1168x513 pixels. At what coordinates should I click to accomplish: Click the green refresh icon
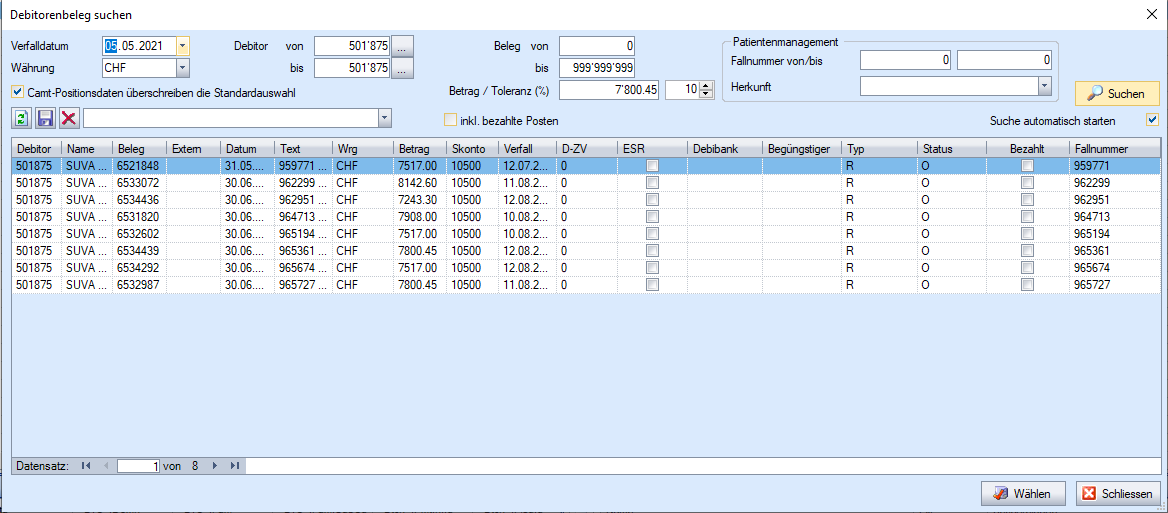(21, 119)
